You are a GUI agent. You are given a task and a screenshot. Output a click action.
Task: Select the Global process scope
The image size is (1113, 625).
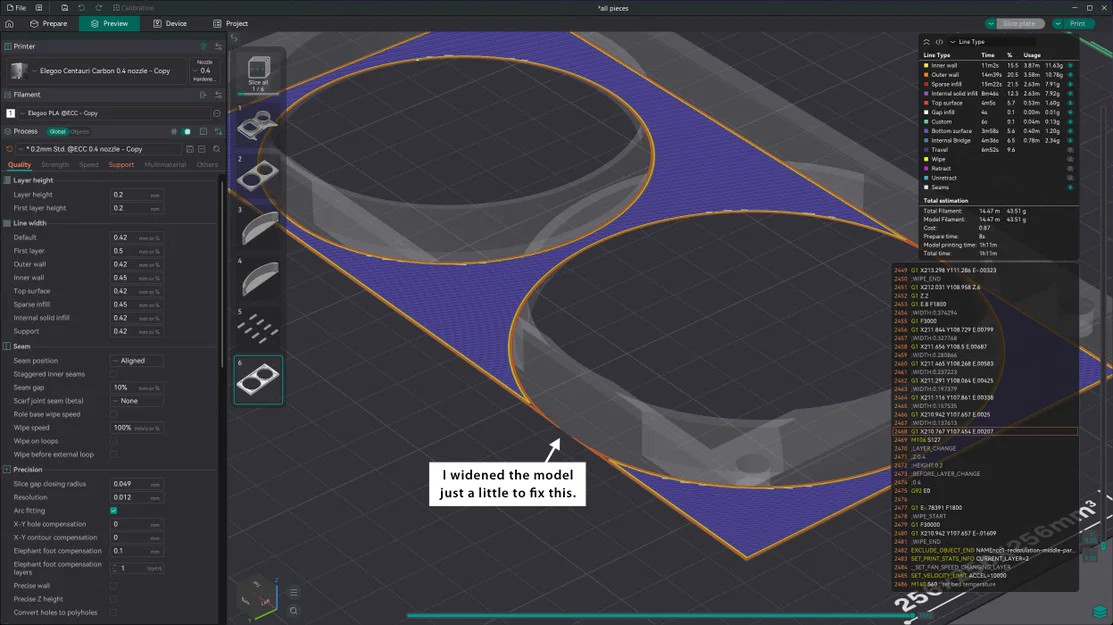click(57, 131)
